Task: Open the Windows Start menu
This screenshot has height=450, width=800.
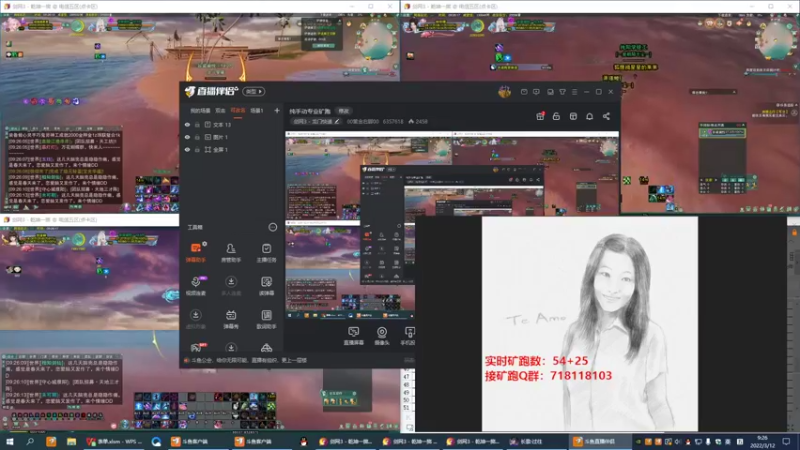Action: (9, 441)
